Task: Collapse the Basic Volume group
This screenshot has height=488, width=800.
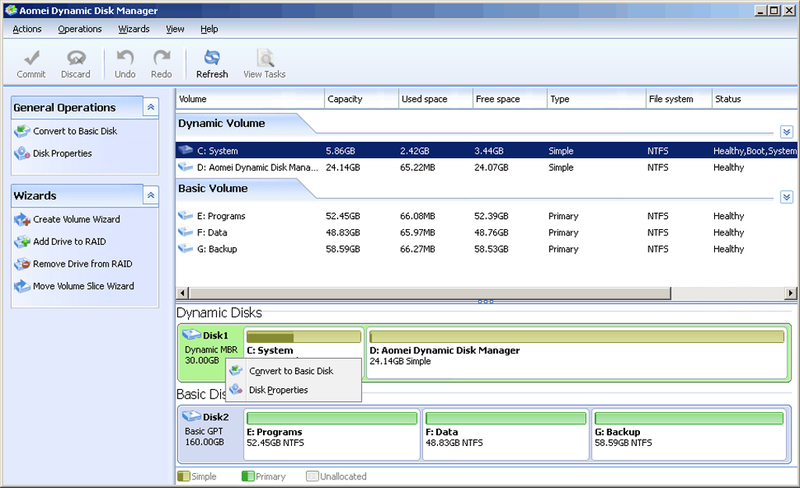Action: [786, 197]
